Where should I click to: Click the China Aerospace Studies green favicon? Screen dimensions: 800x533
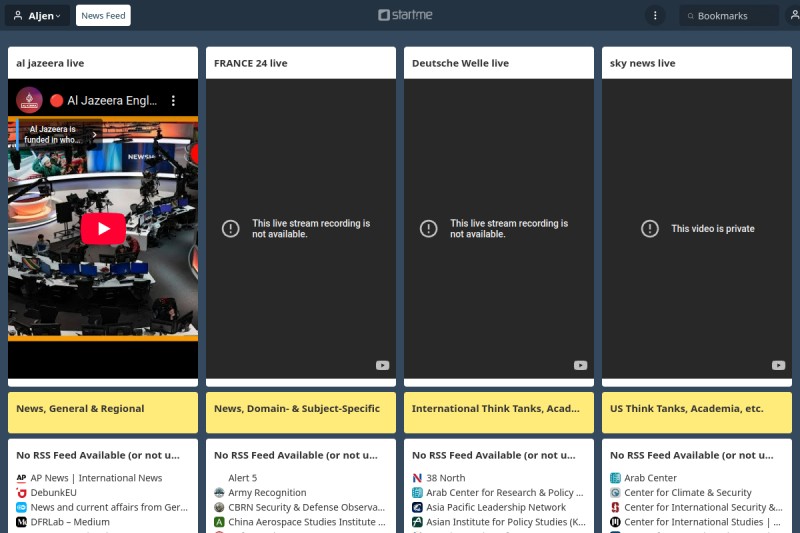[219, 522]
